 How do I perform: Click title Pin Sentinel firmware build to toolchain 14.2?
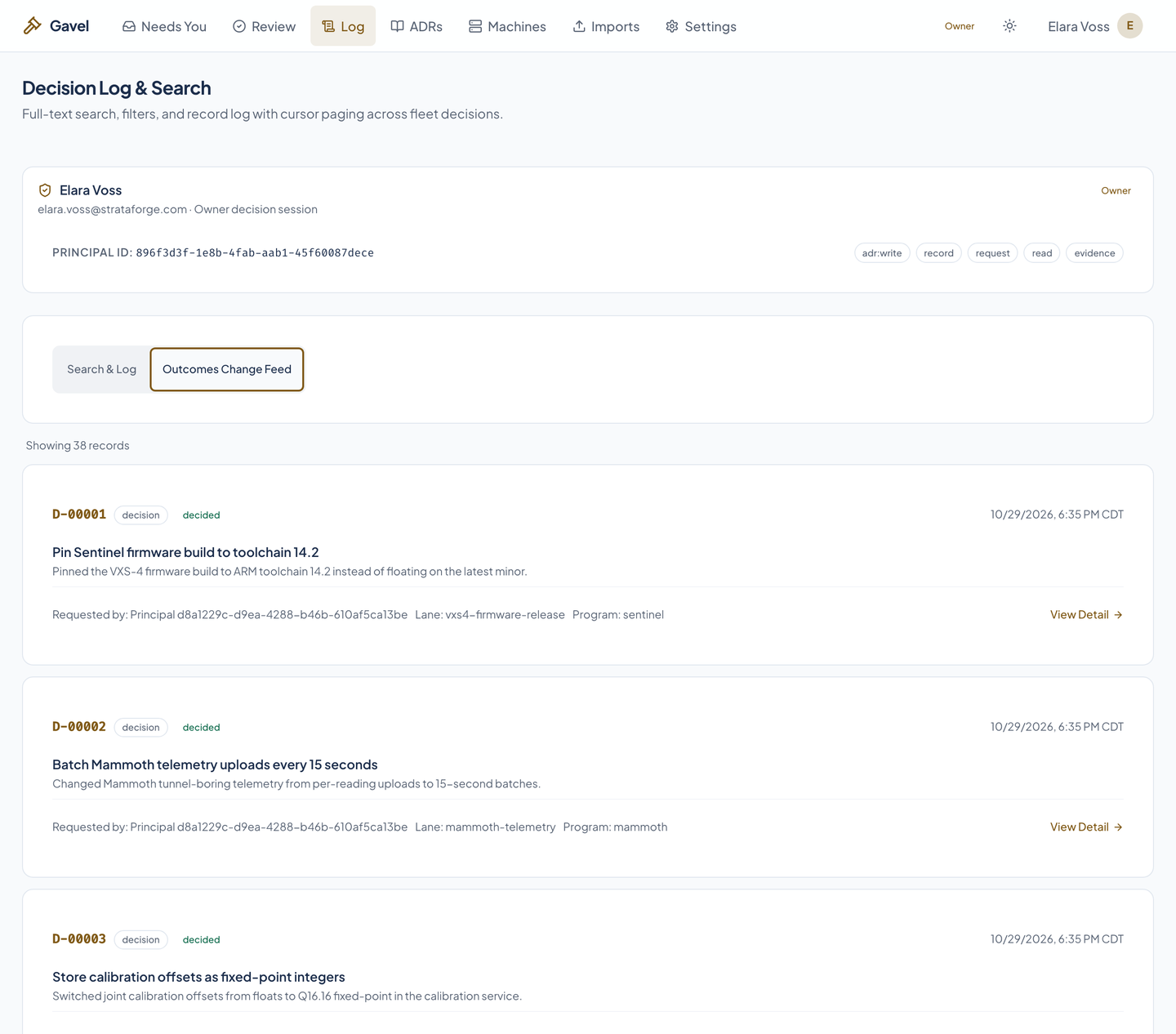[x=185, y=553]
